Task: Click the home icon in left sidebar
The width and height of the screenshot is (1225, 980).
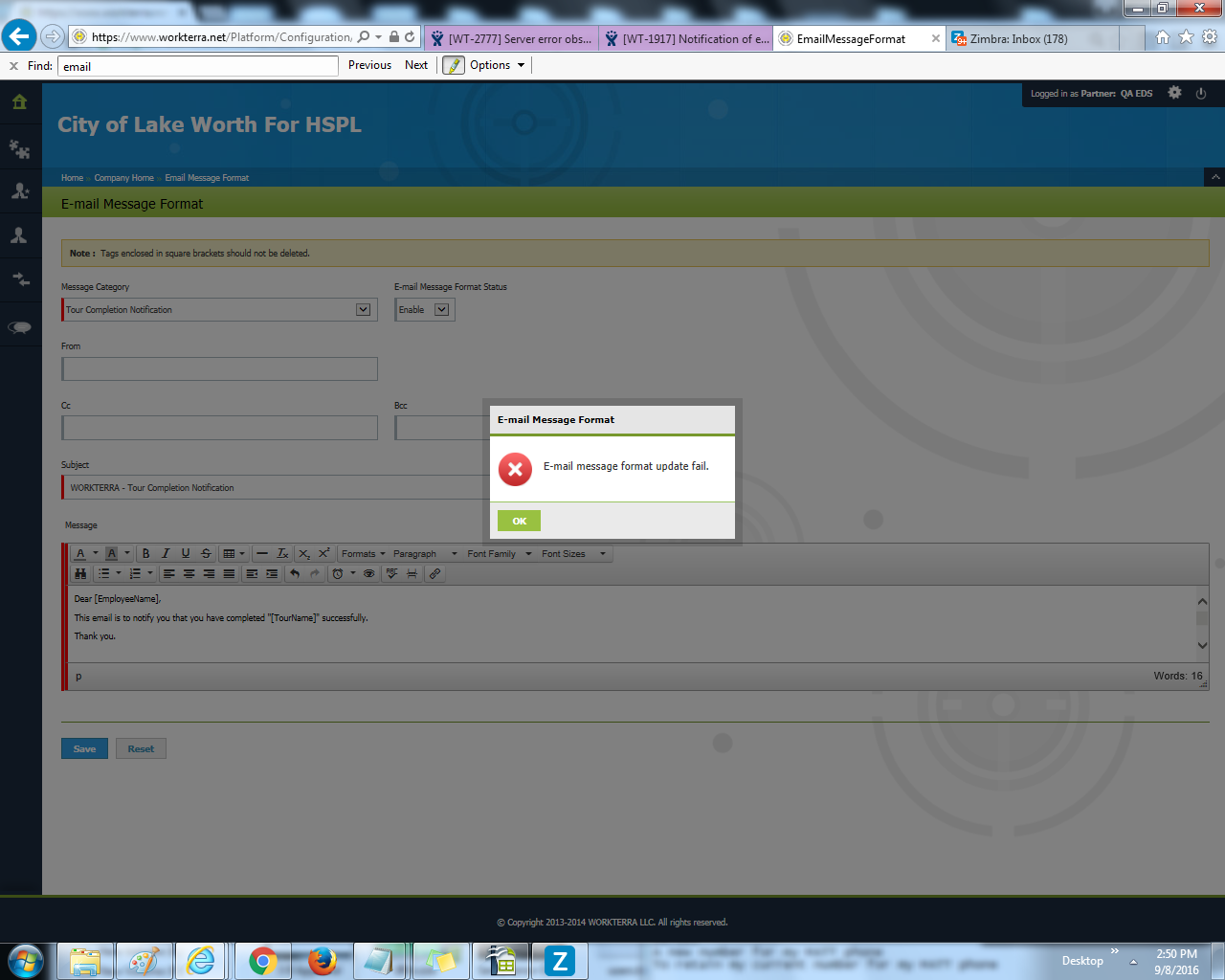Action: pyautogui.click(x=19, y=102)
